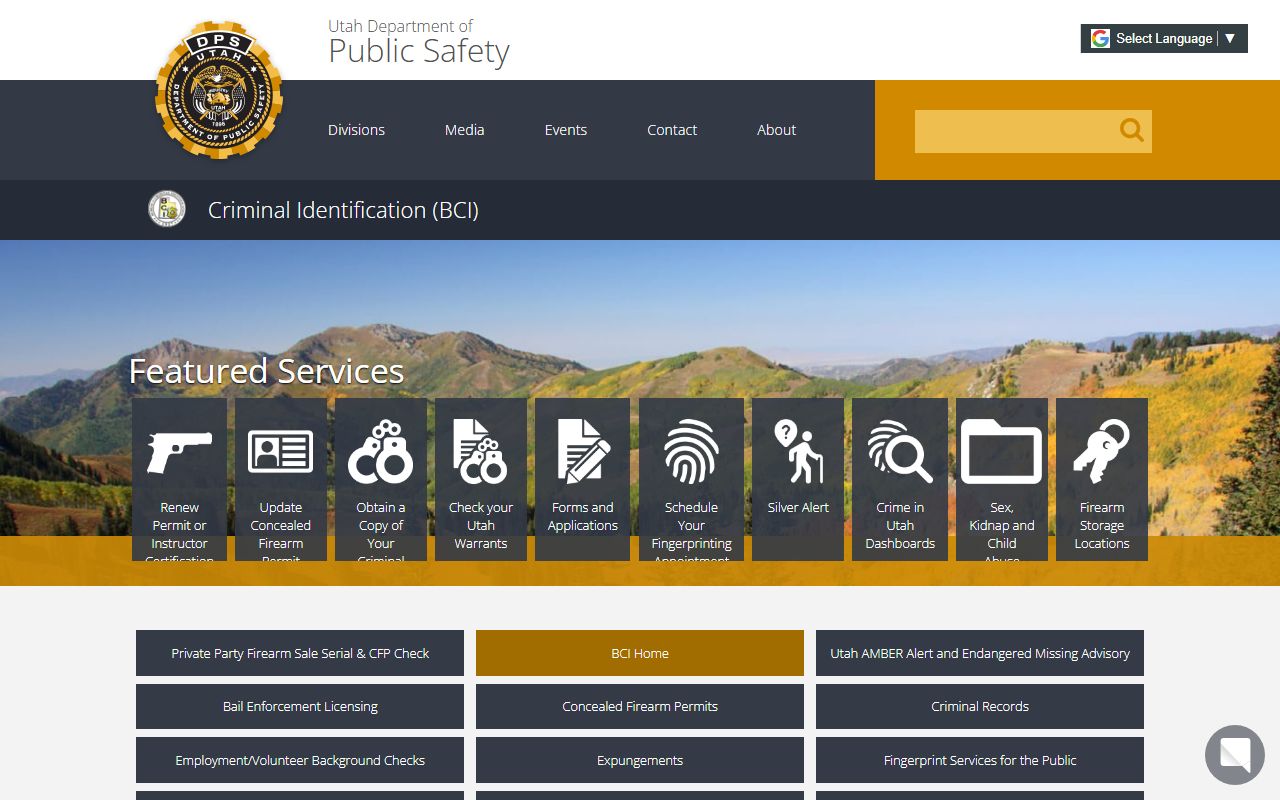
Task: Open Utah AMBER Alert and Endangered Missing Advisory
Action: pos(980,653)
